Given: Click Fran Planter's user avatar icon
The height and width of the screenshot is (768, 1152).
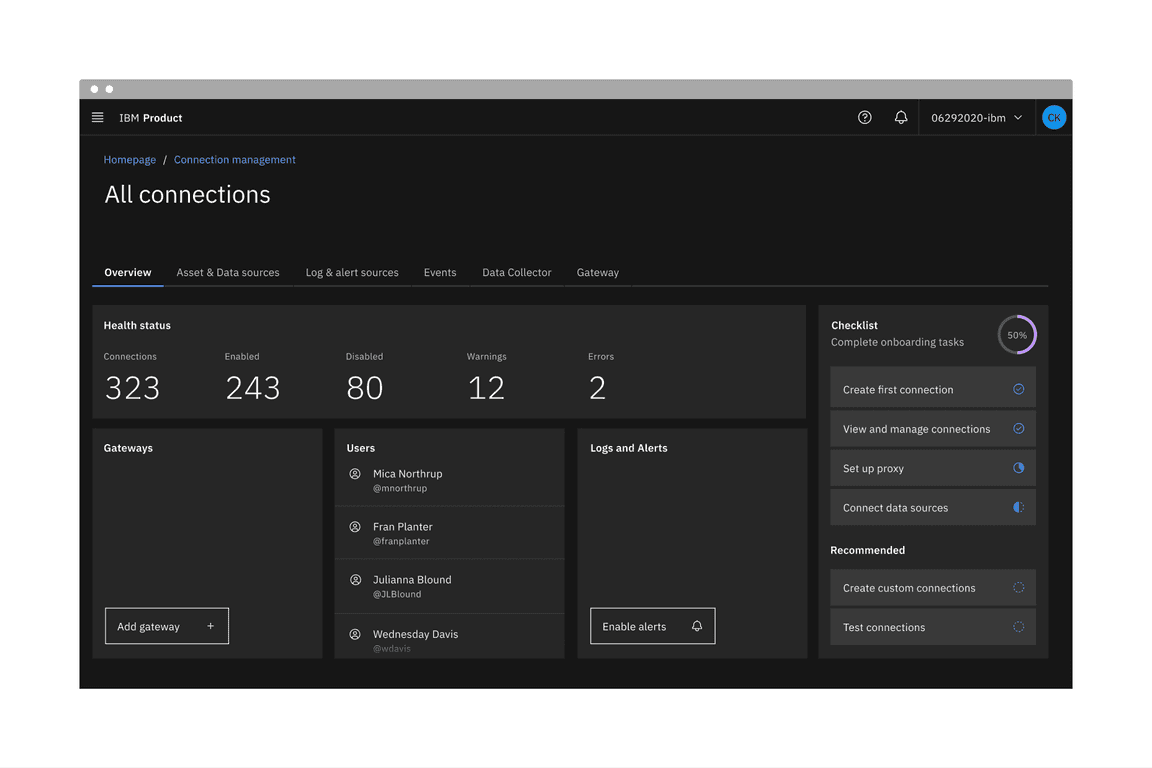Looking at the screenshot, I should 355,527.
